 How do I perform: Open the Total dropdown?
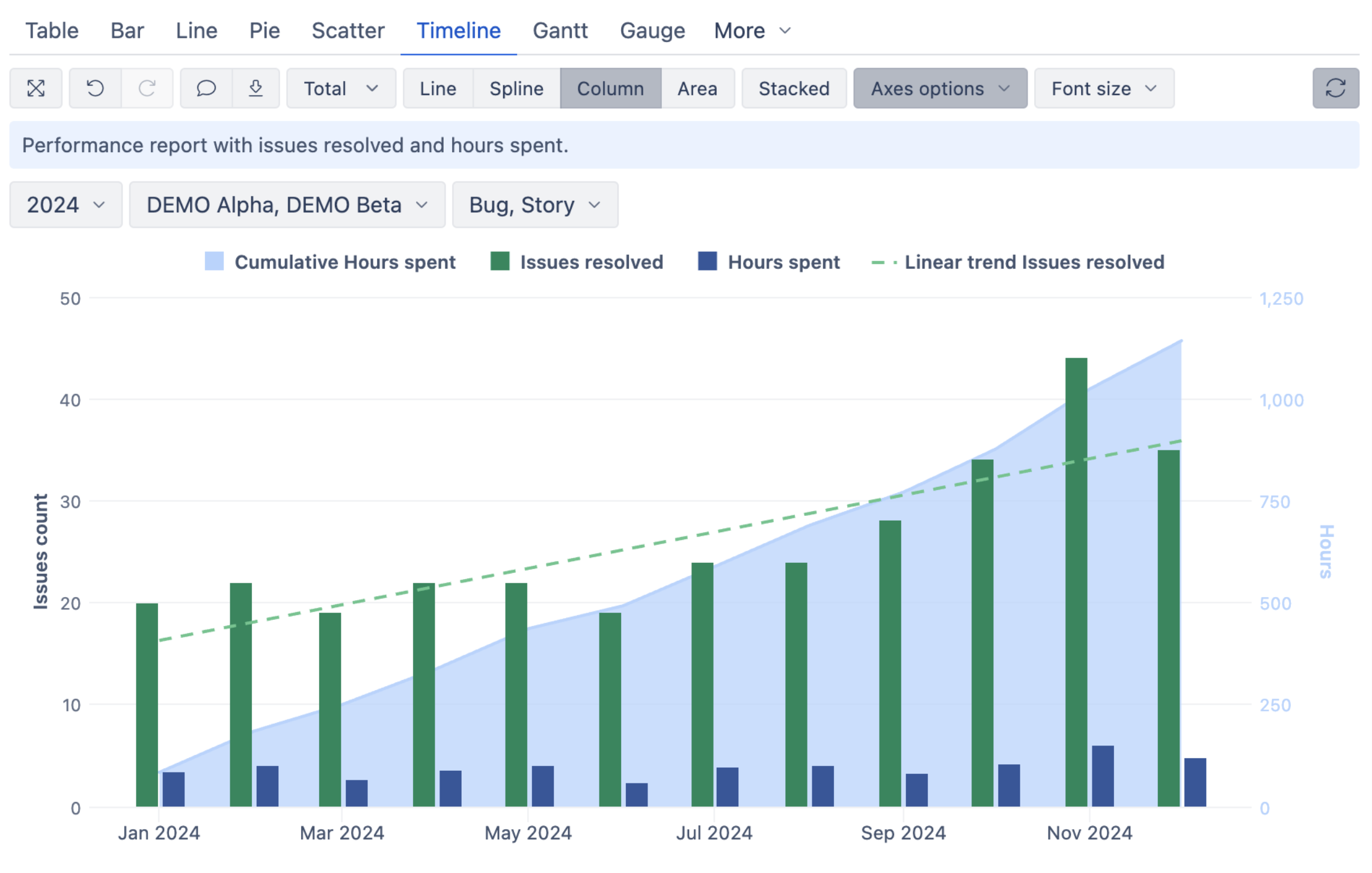tap(340, 88)
